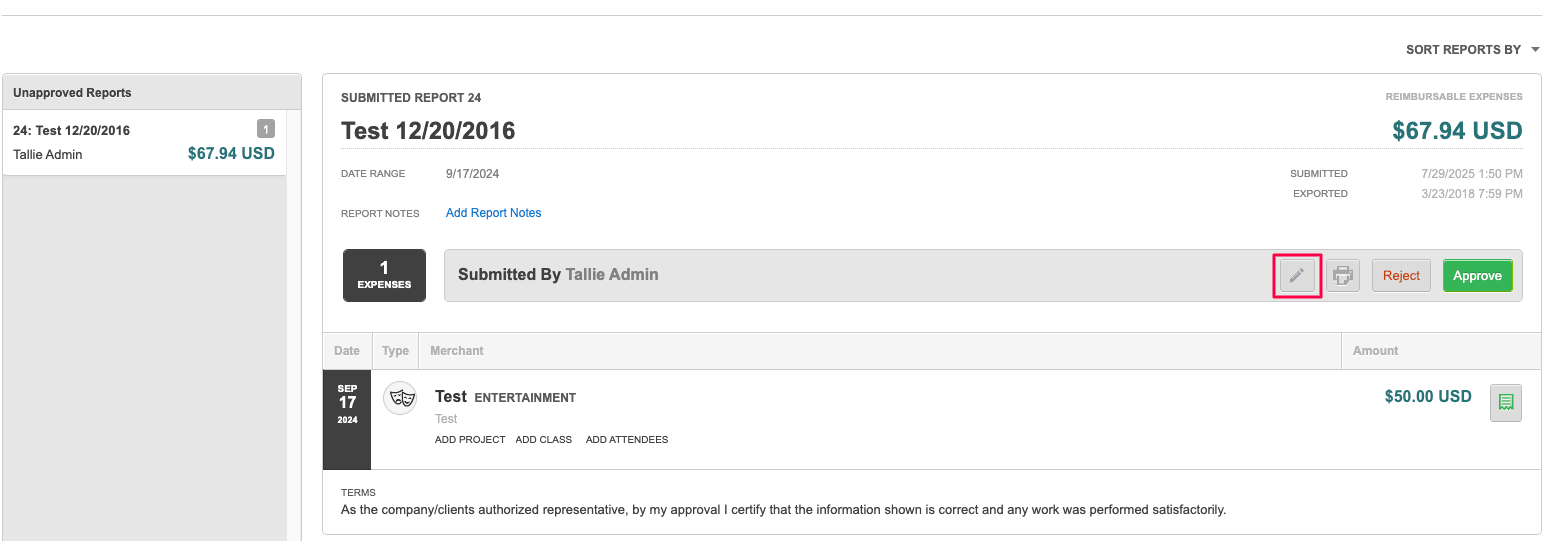The image size is (1546, 541).
Task: Click the black 1 Expenses counter box
Action: click(x=384, y=275)
